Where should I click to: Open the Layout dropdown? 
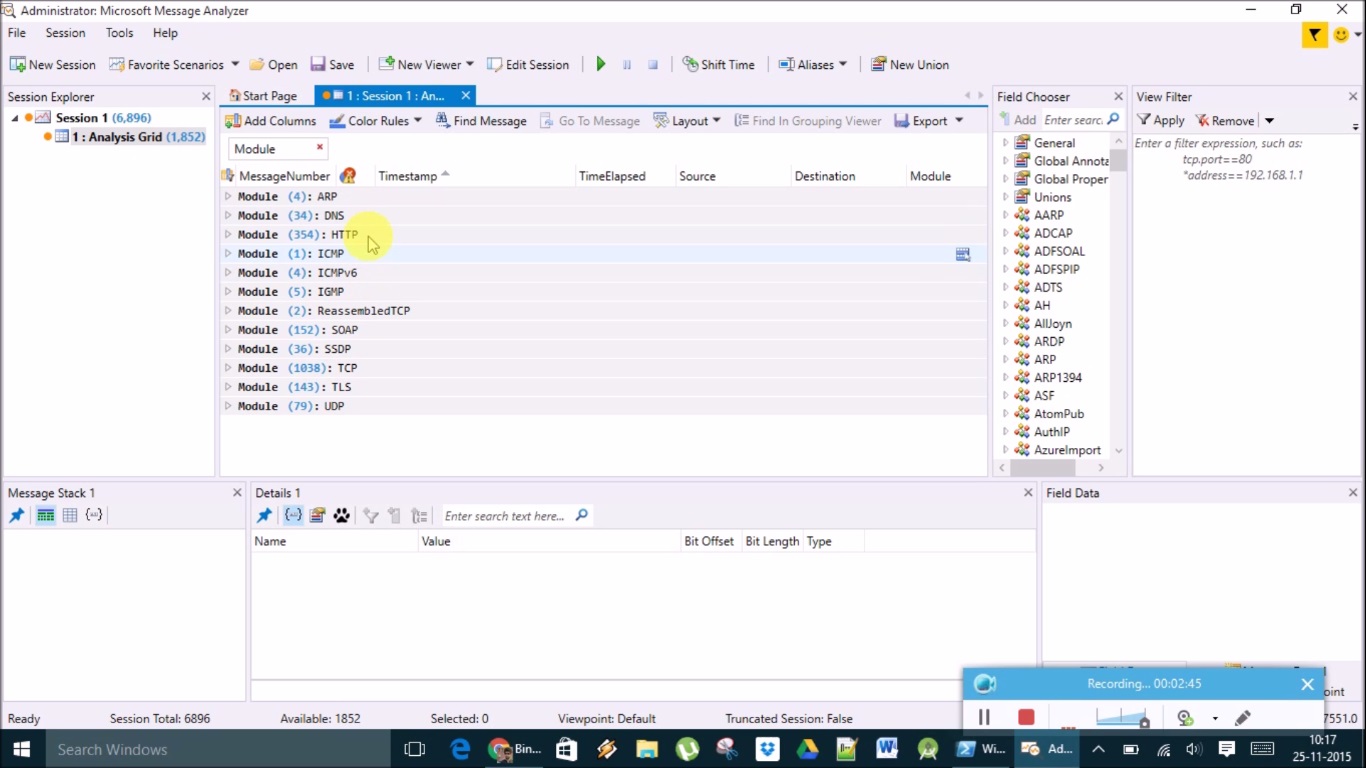coord(716,121)
